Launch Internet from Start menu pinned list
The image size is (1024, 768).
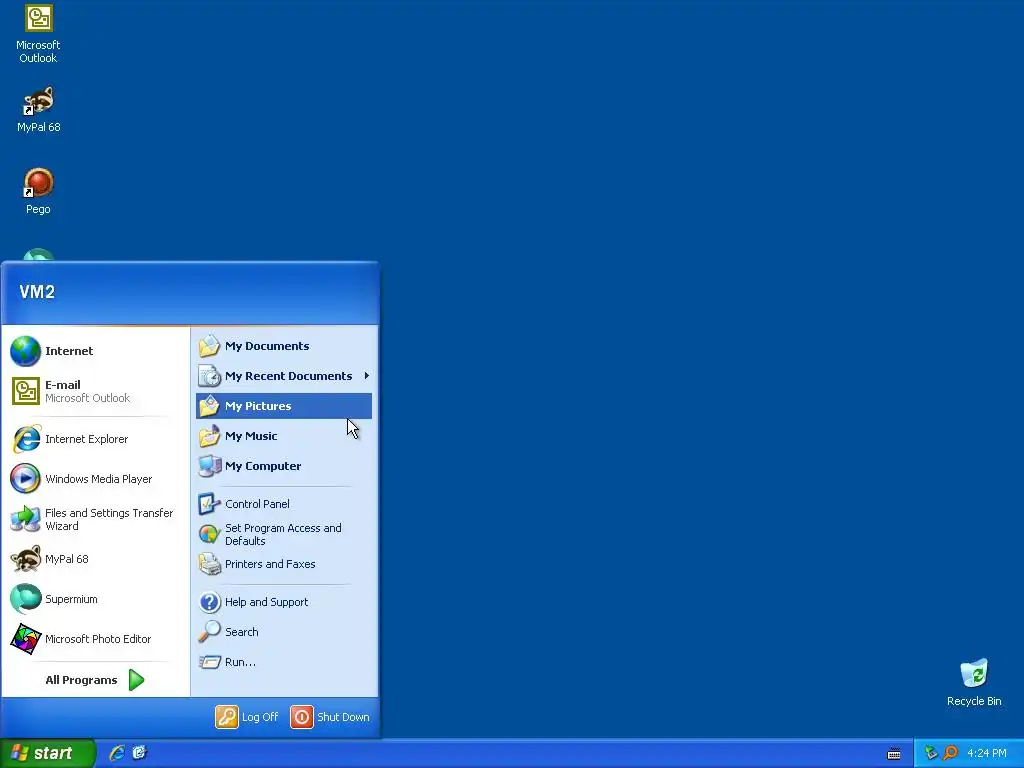tap(95, 351)
